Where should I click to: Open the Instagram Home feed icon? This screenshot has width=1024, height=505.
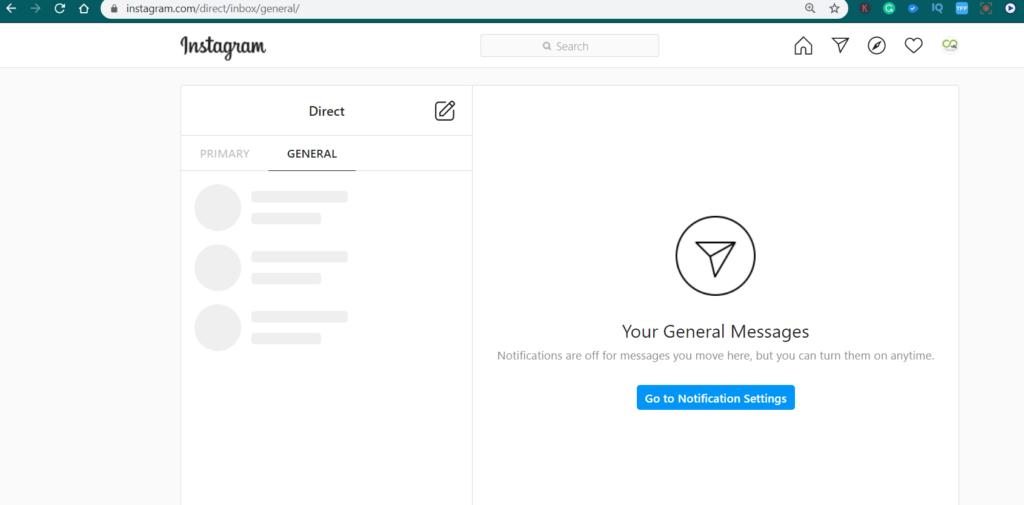point(803,46)
